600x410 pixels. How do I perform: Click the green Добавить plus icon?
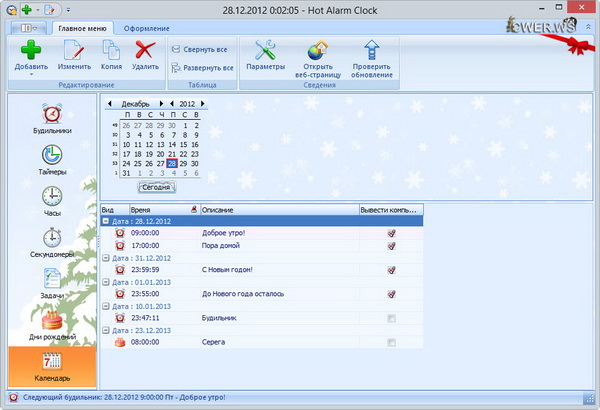[31, 50]
